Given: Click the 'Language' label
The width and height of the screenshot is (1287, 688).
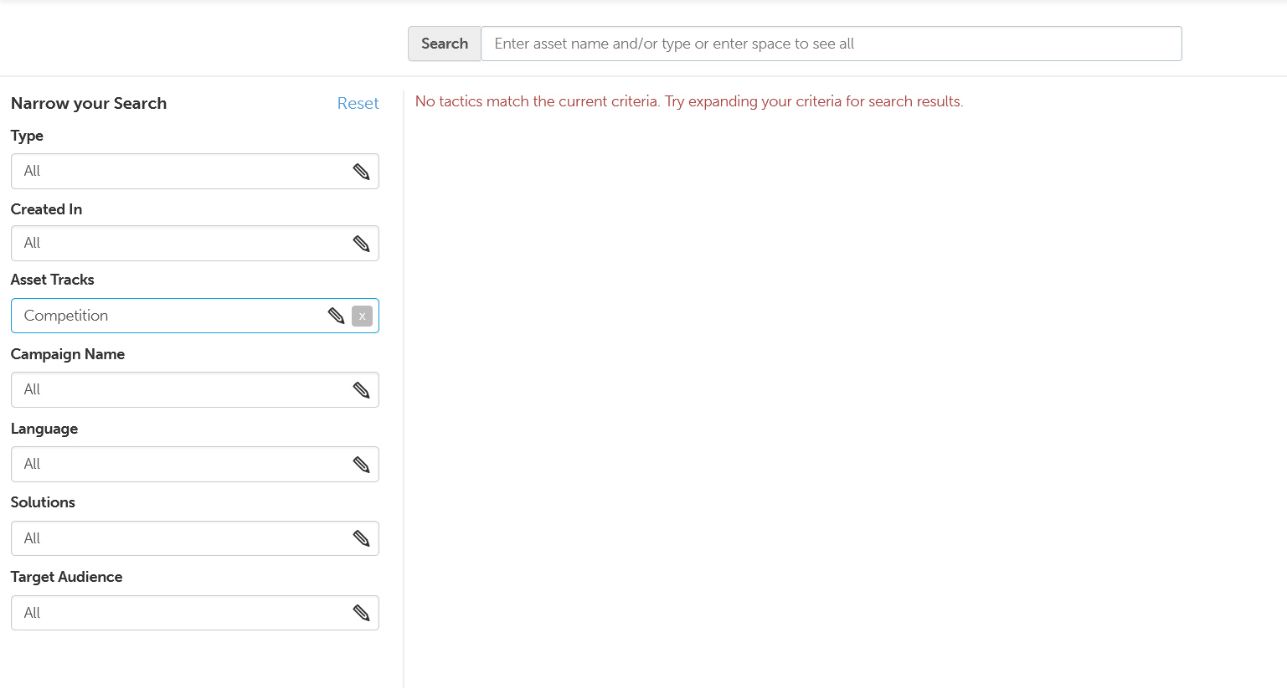Looking at the screenshot, I should click(44, 429).
